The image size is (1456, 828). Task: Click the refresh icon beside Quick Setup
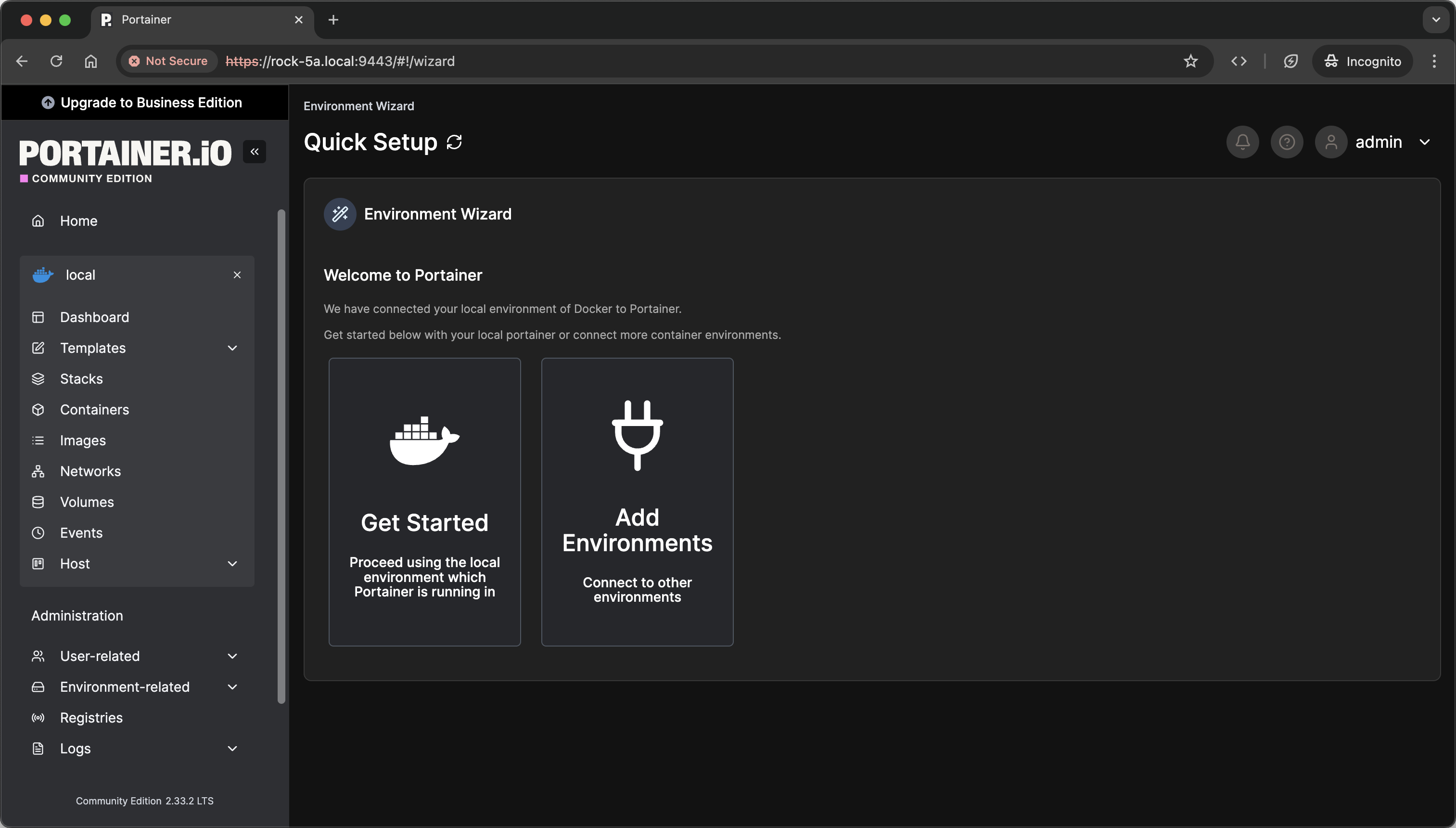[x=454, y=142]
